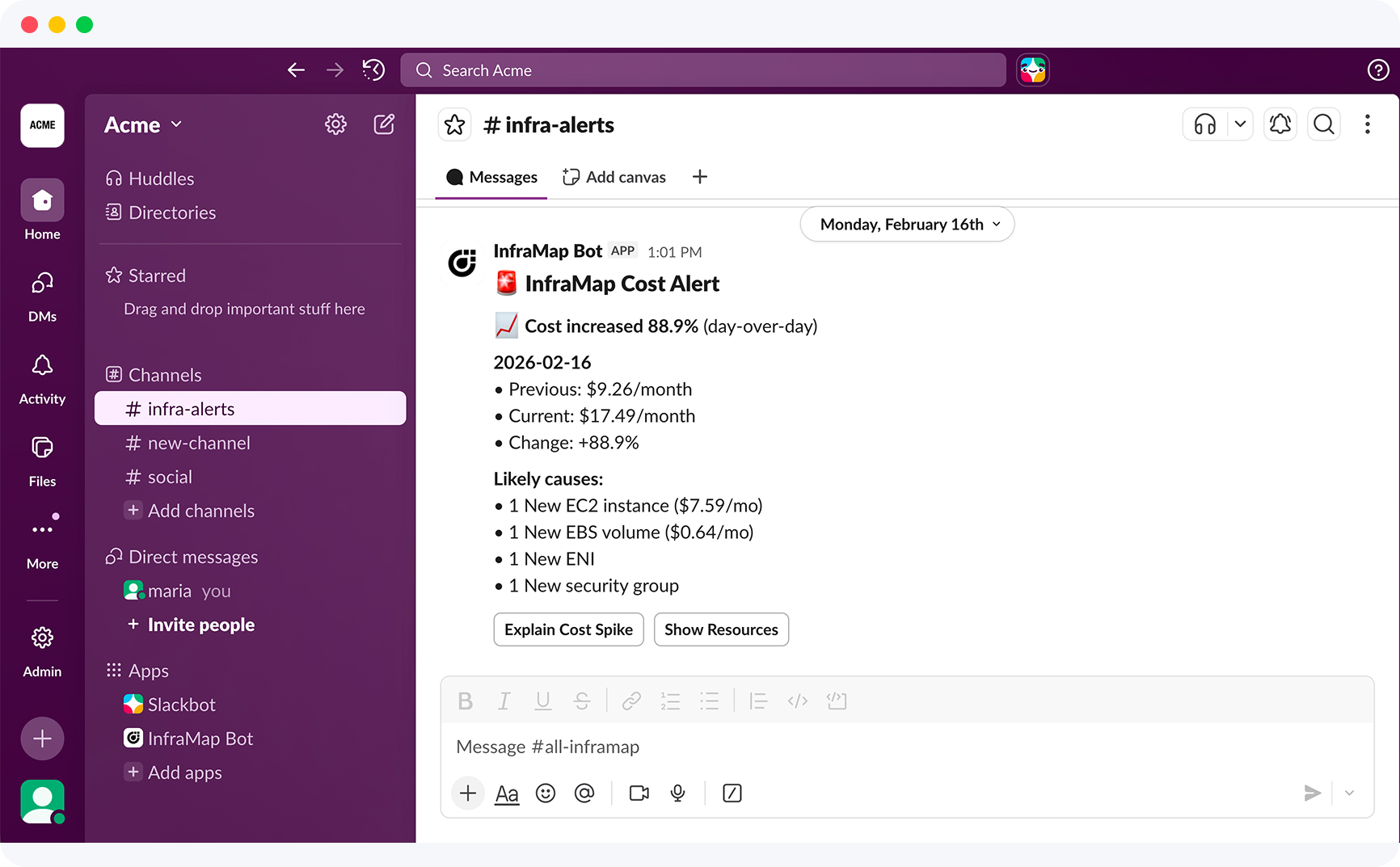Record a video clip
Image resolution: width=1400 pixels, height=867 pixels.
[639, 793]
